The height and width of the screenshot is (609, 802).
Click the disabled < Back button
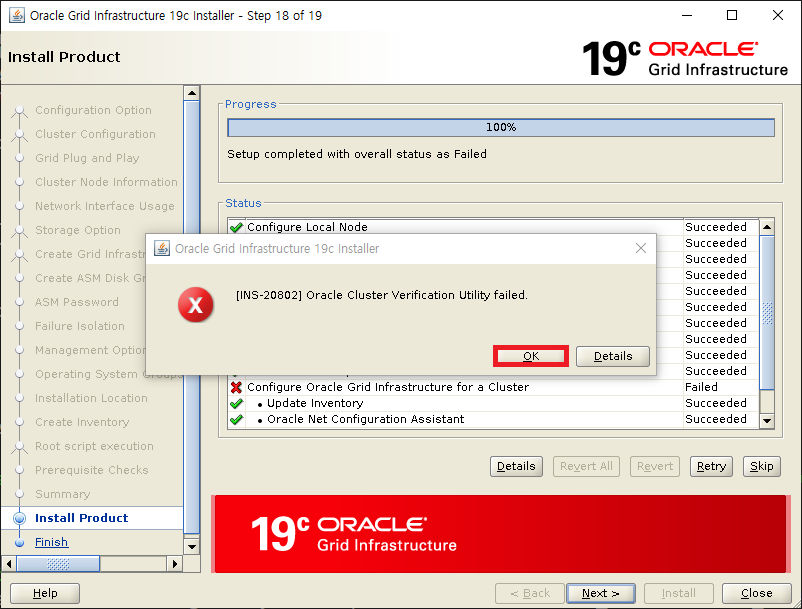[x=530, y=593]
